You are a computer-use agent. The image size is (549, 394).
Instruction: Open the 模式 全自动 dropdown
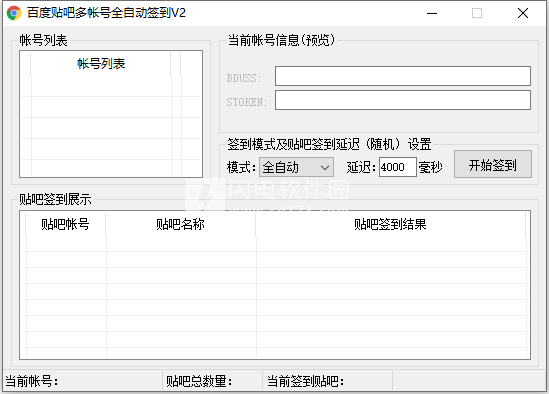tap(296, 167)
